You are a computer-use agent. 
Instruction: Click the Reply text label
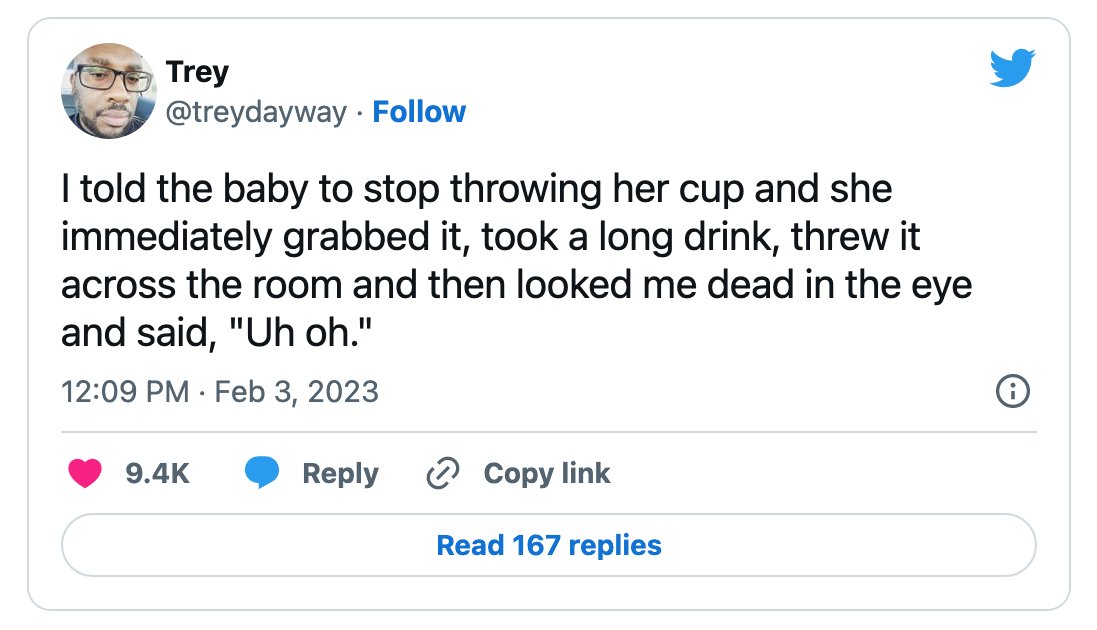coord(340,475)
